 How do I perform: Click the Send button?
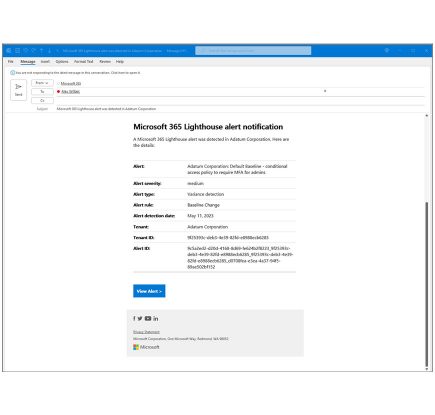(x=18, y=90)
